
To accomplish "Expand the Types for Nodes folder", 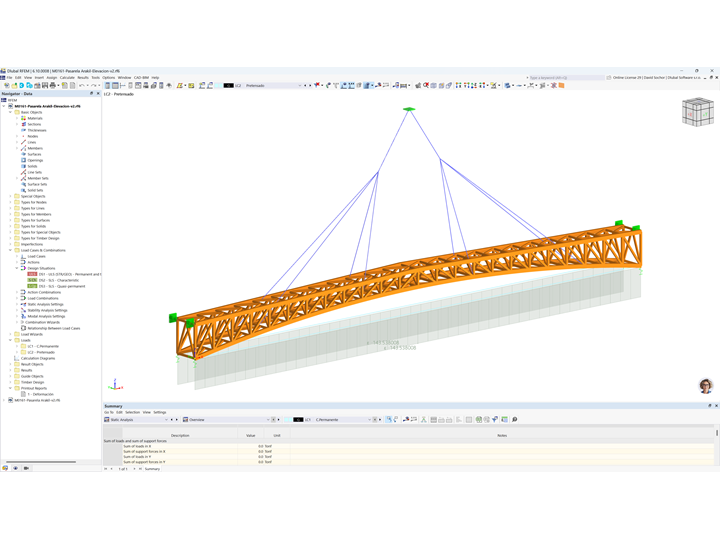I will click(x=10, y=202).
